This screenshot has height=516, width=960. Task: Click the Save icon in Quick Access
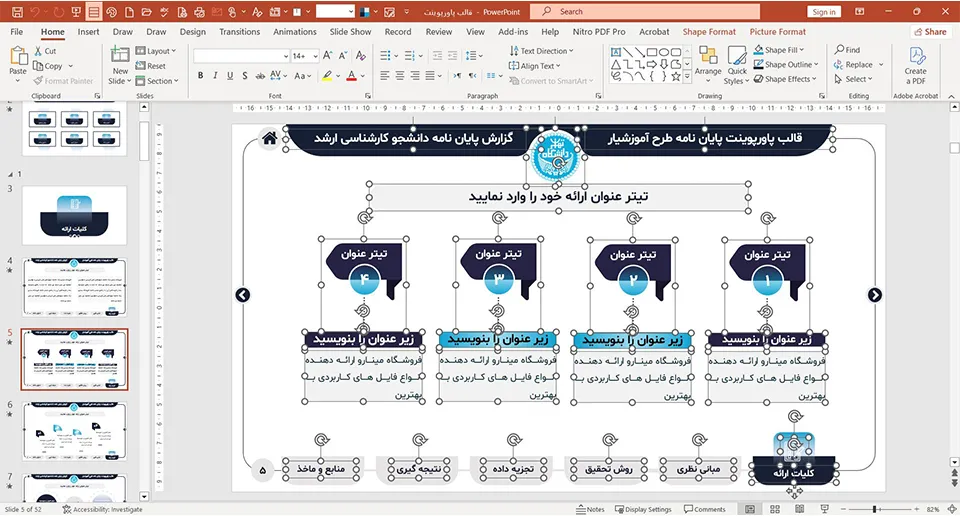(x=17, y=12)
